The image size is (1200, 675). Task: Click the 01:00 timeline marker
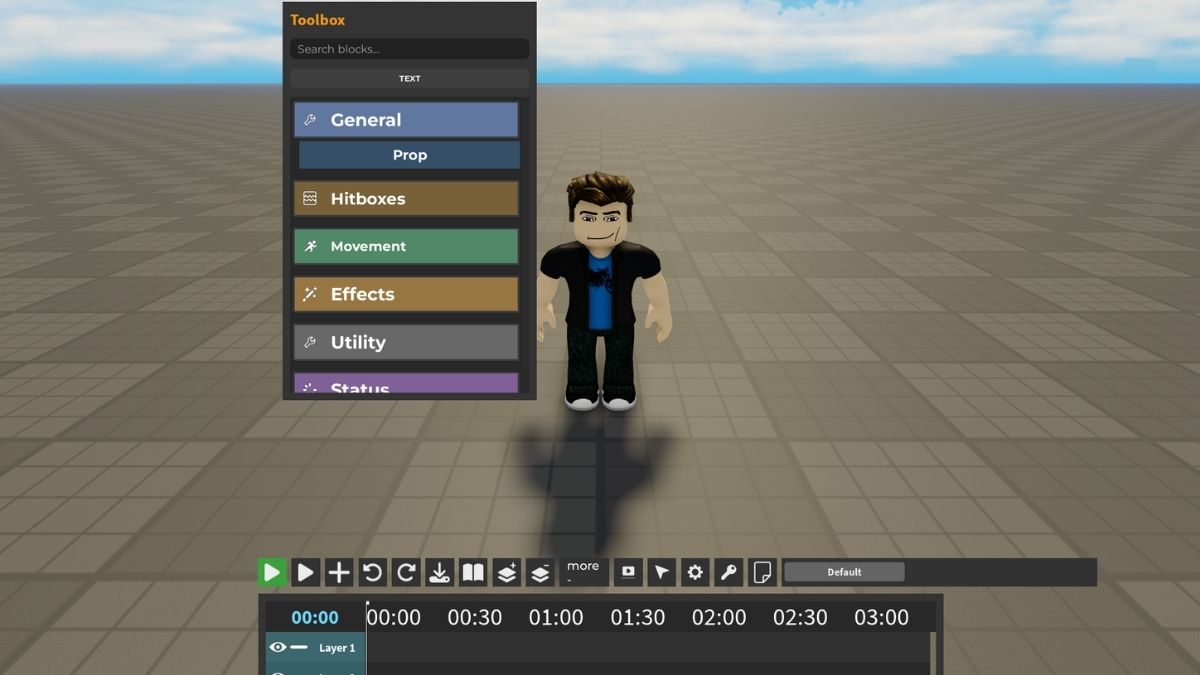coord(556,617)
